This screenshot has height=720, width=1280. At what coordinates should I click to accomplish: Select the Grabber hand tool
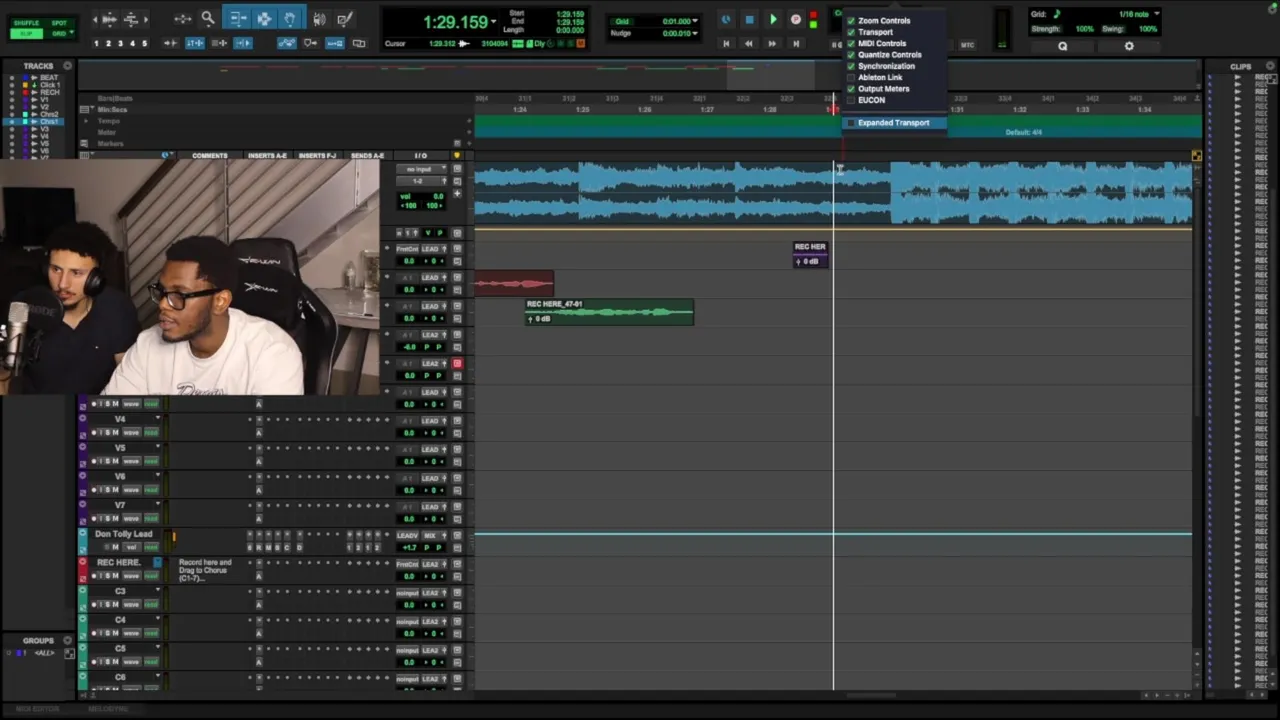pos(290,18)
